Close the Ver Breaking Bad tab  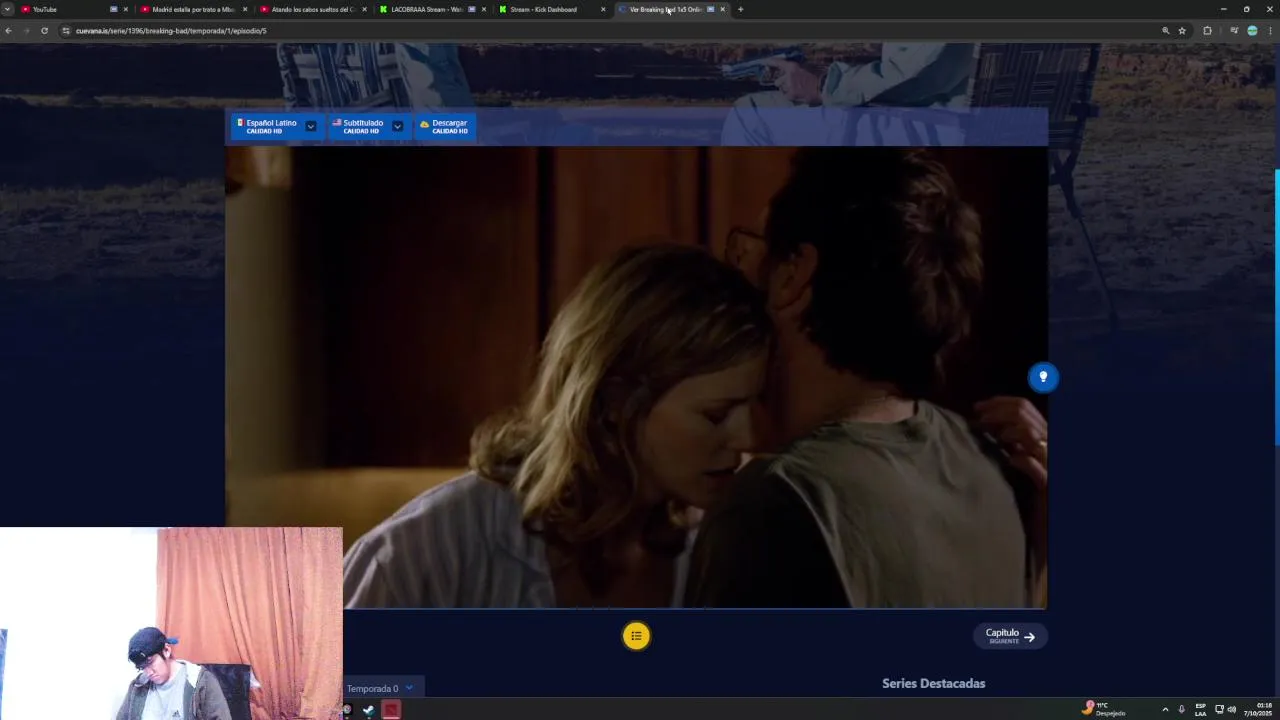click(x=722, y=9)
